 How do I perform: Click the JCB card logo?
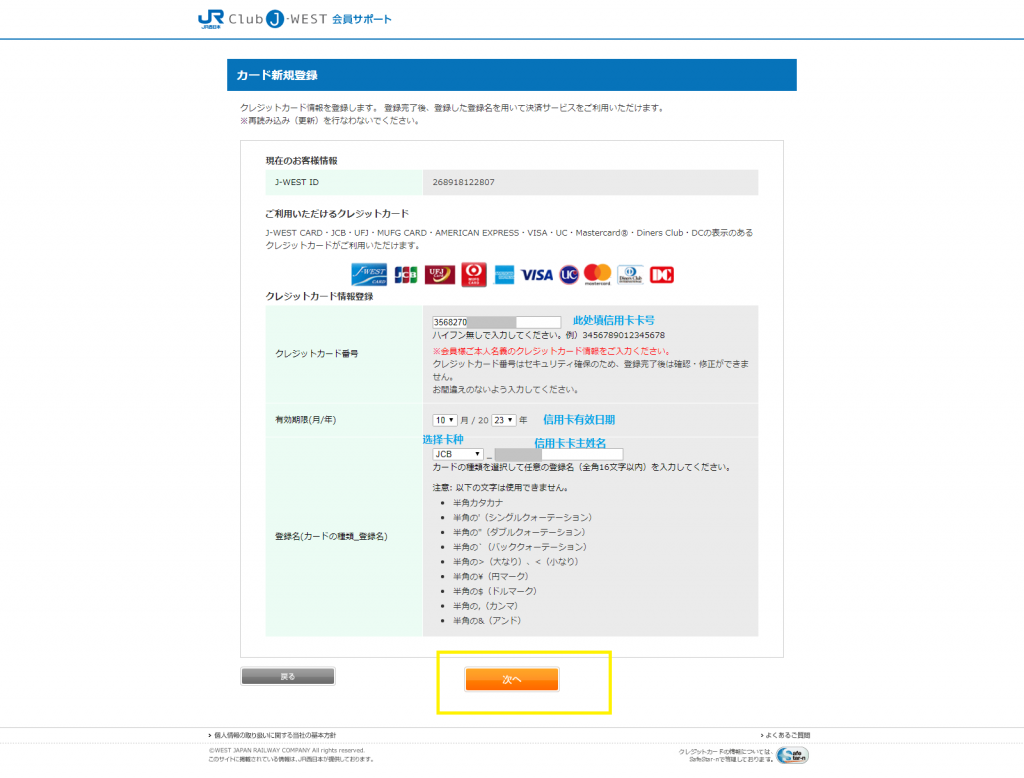pos(406,273)
